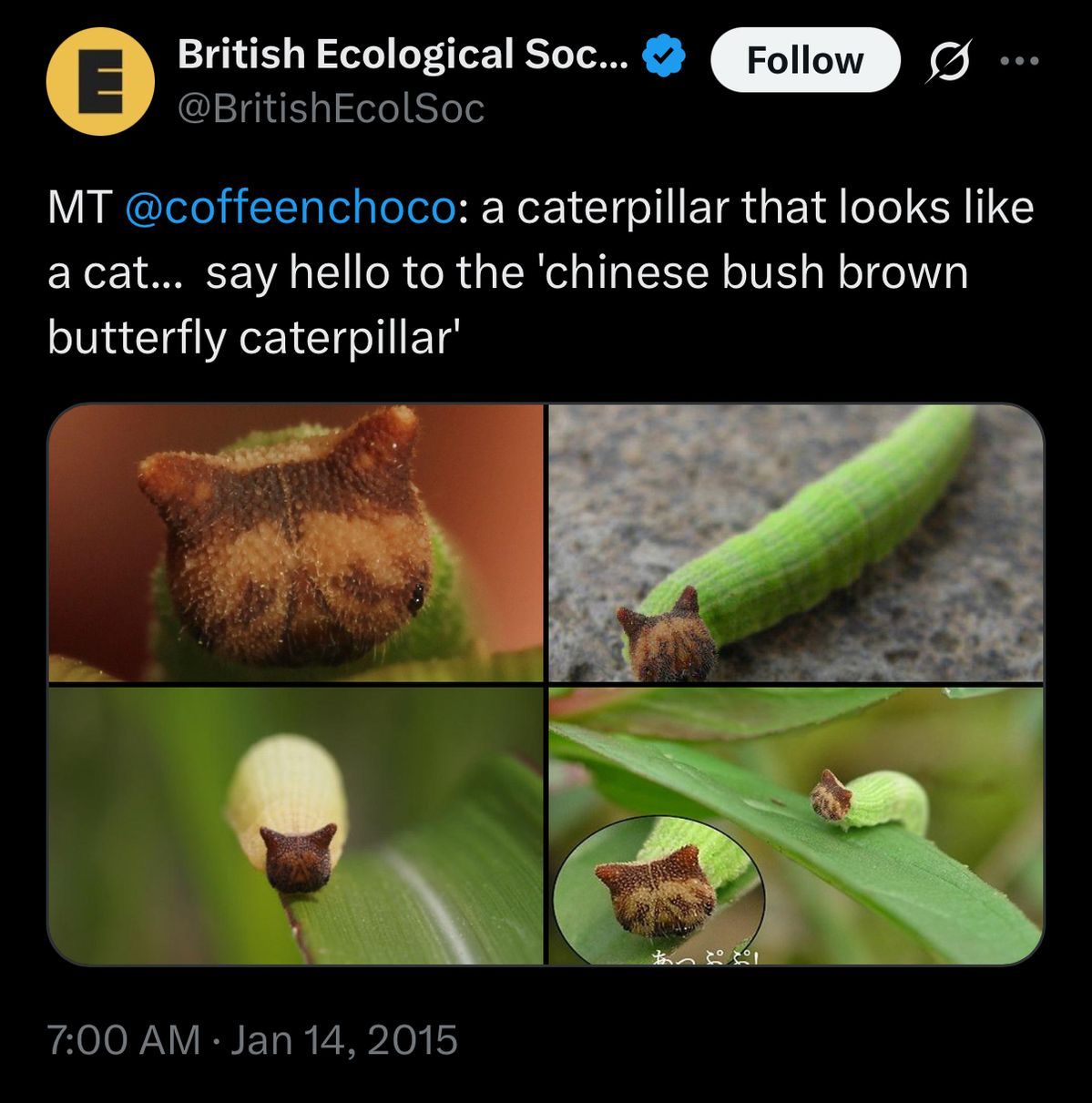Open the photo of caterpillar on rock
This screenshot has width=1092, height=1103.
coord(796,543)
